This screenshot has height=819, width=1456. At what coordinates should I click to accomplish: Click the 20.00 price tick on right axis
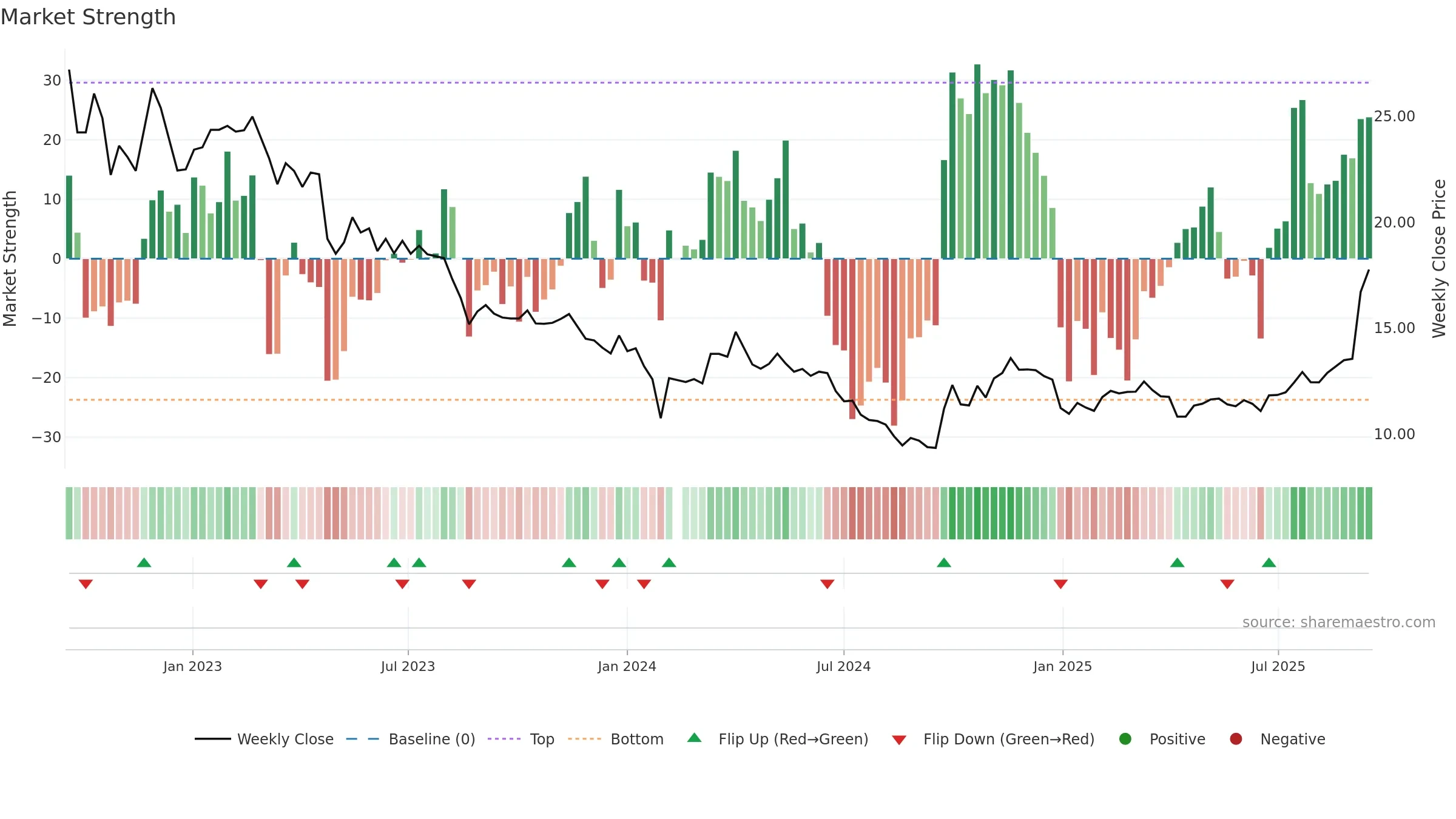(1394, 223)
